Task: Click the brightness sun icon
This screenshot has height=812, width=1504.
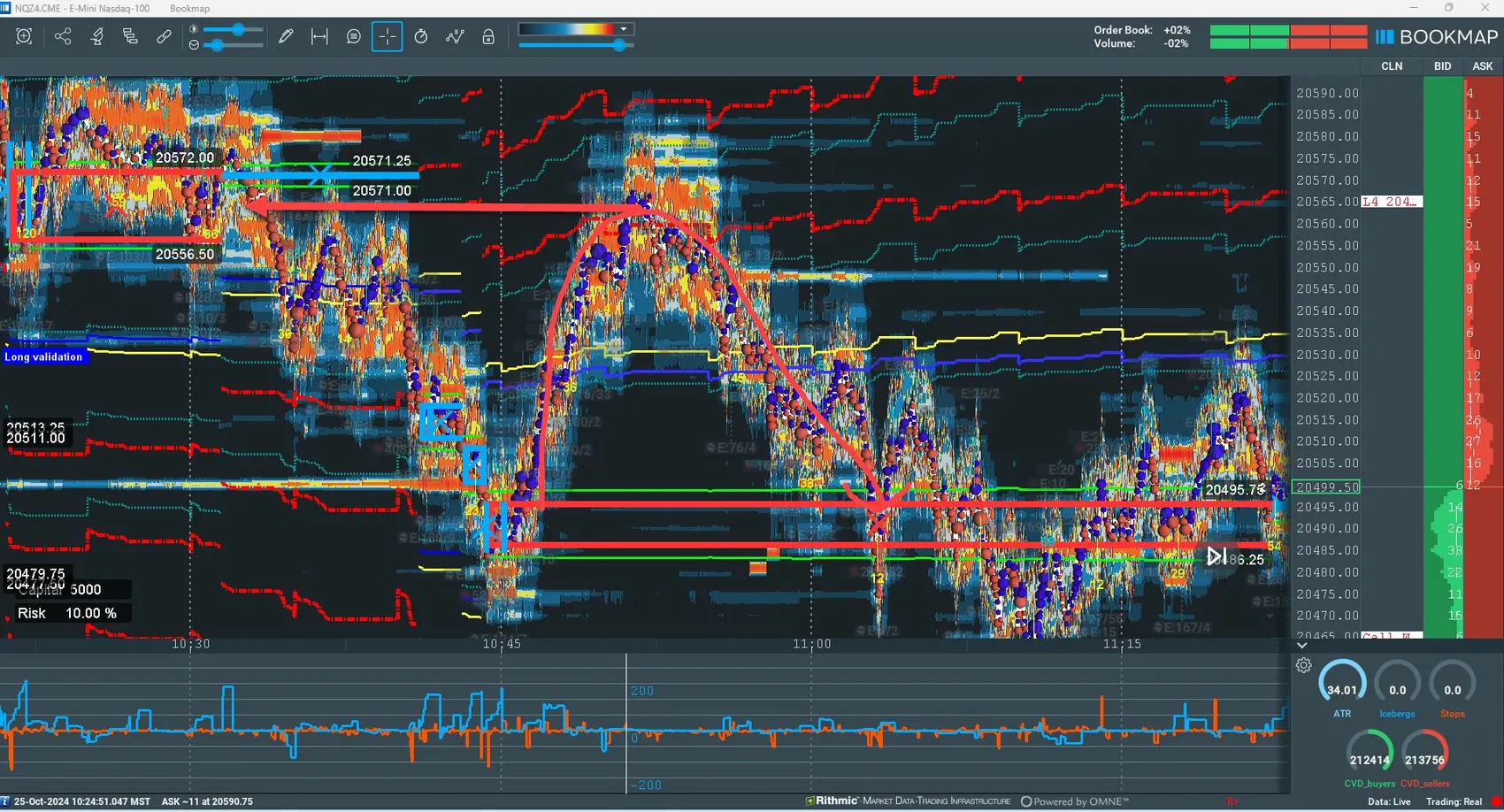Action: point(194,29)
